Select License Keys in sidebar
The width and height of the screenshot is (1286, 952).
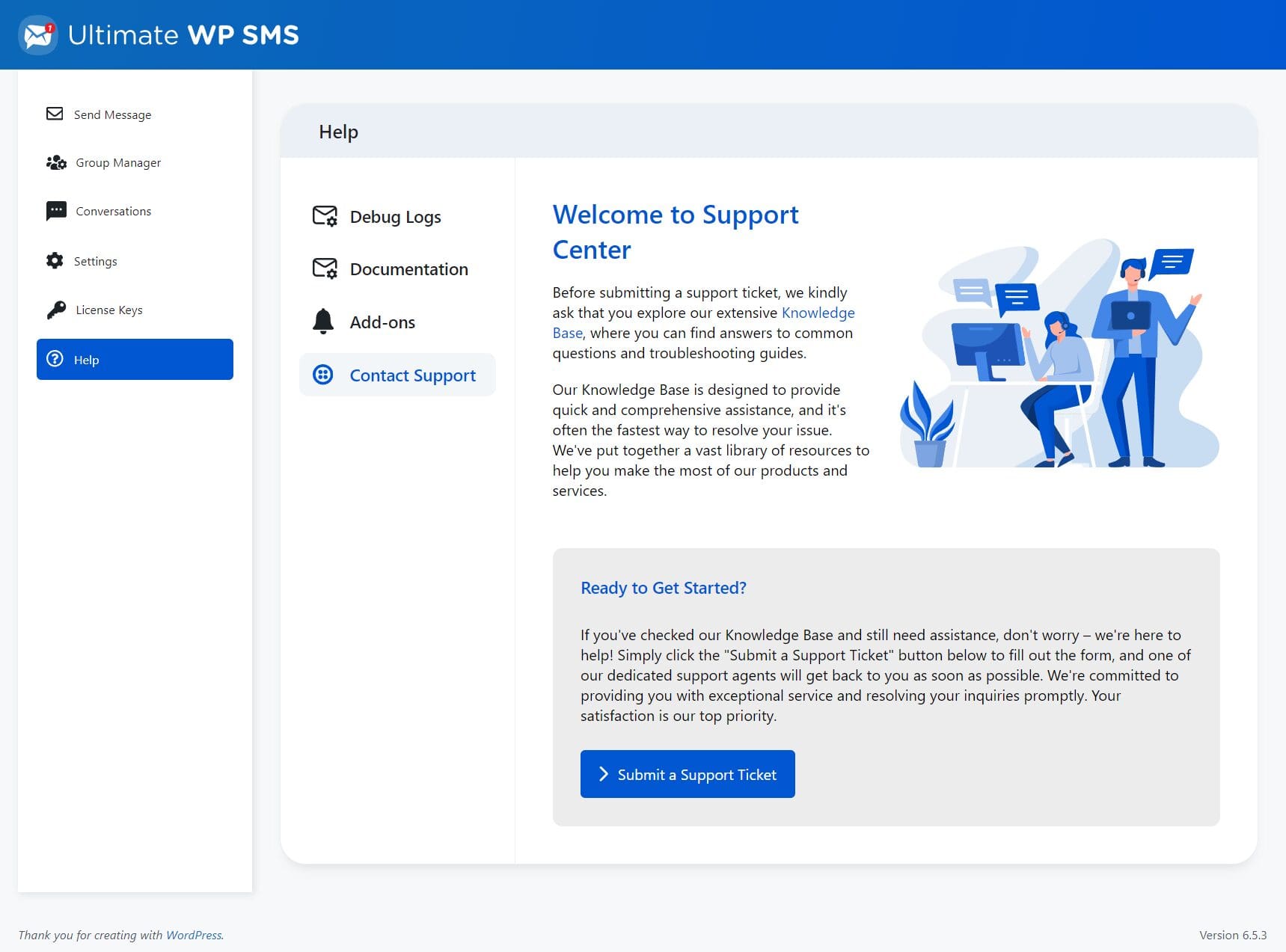pos(135,310)
